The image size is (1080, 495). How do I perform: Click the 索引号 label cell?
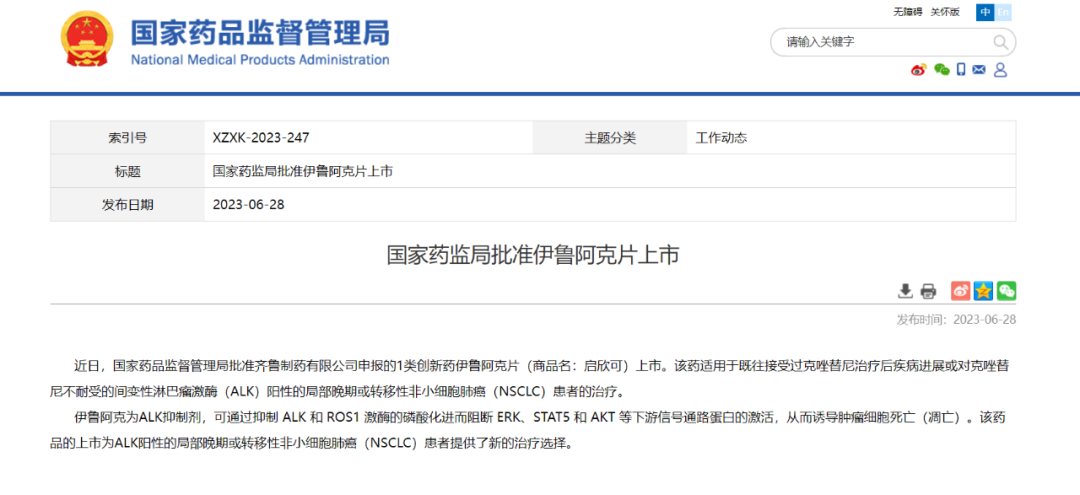pyautogui.click(x=127, y=138)
